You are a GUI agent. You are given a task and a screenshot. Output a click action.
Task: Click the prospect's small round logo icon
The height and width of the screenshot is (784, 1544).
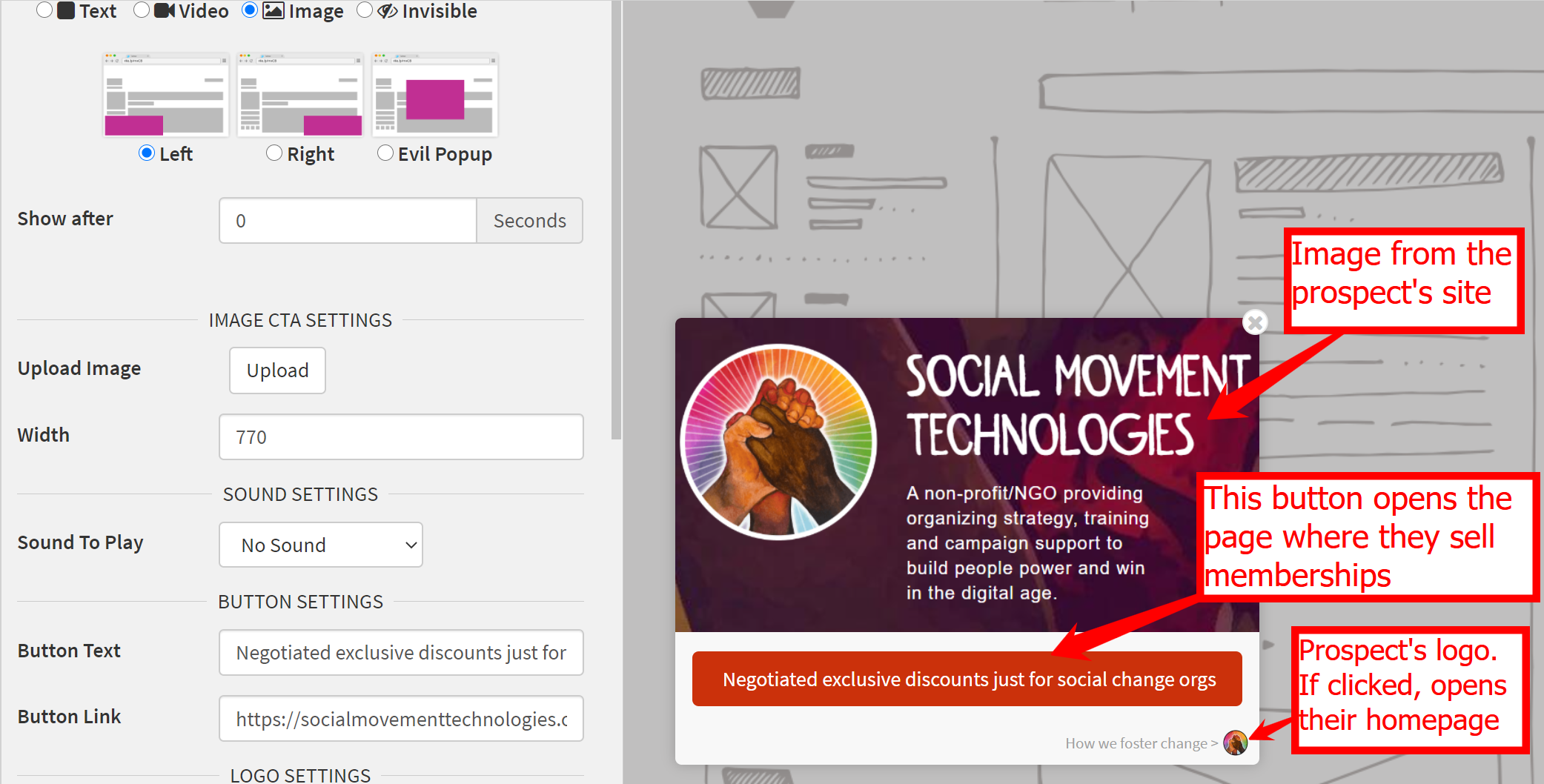click(x=1235, y=743)
